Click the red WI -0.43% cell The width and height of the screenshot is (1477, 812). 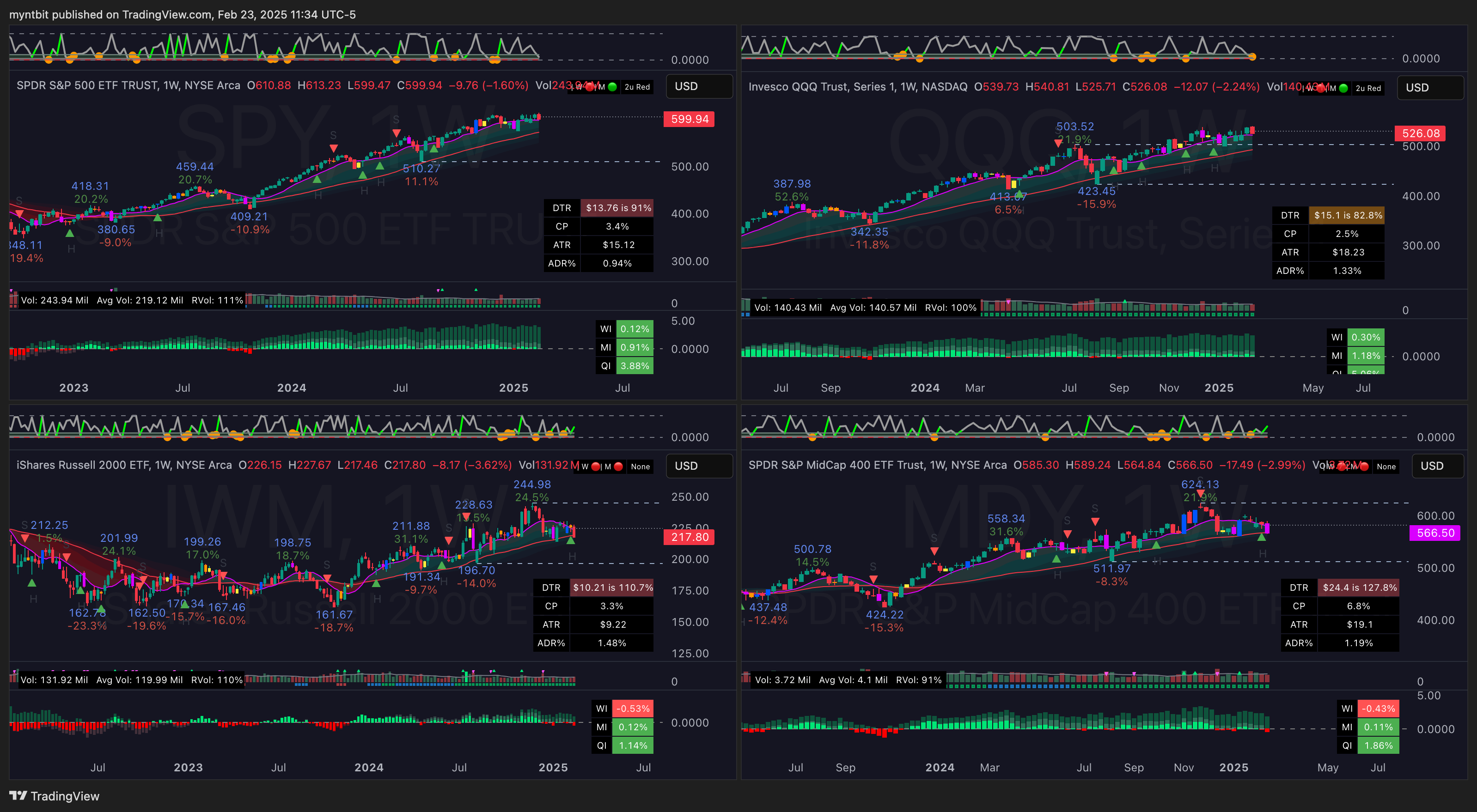tap(1379, 709)
